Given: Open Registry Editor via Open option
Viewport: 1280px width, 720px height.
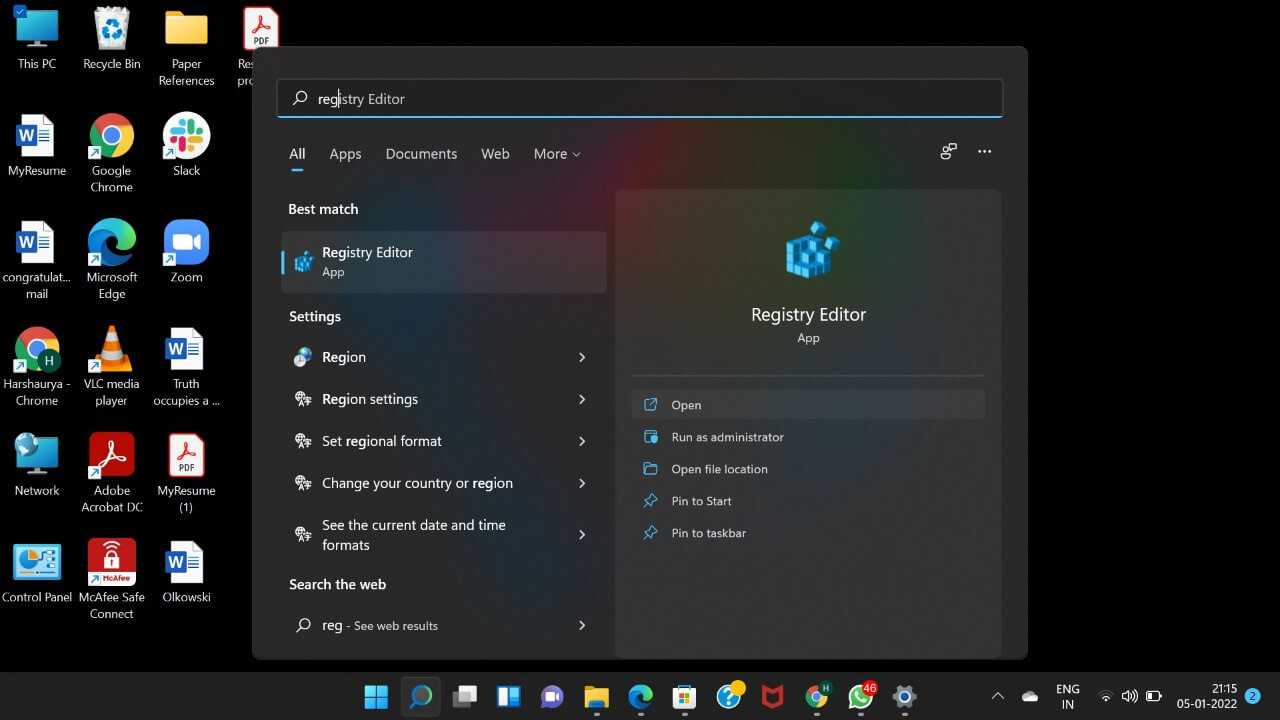Looking at the screenshot, I should pos(808,405).
